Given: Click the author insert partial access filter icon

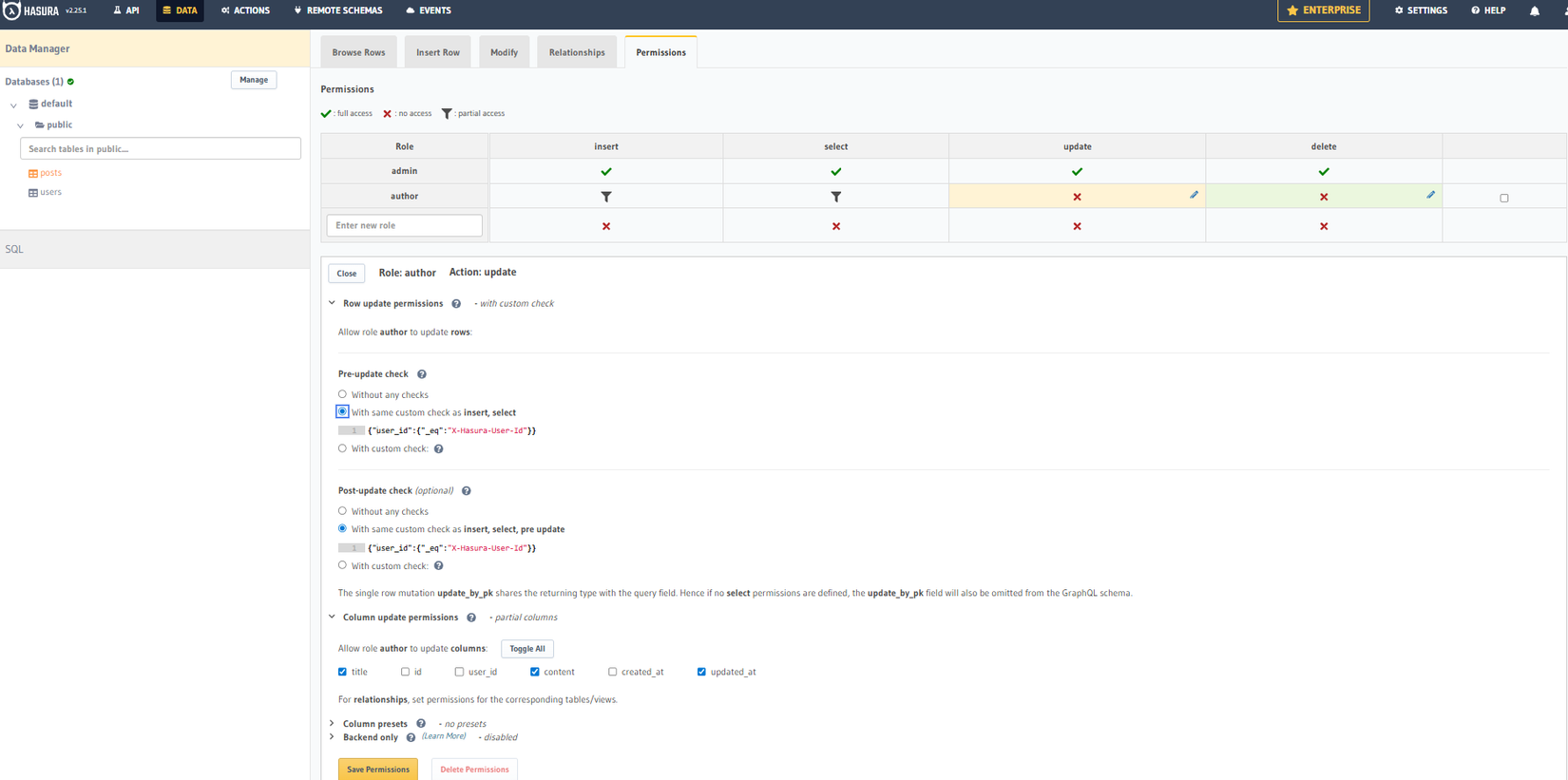Looking at the screenshot, I should pyautogui.click(x=606, y=197).
